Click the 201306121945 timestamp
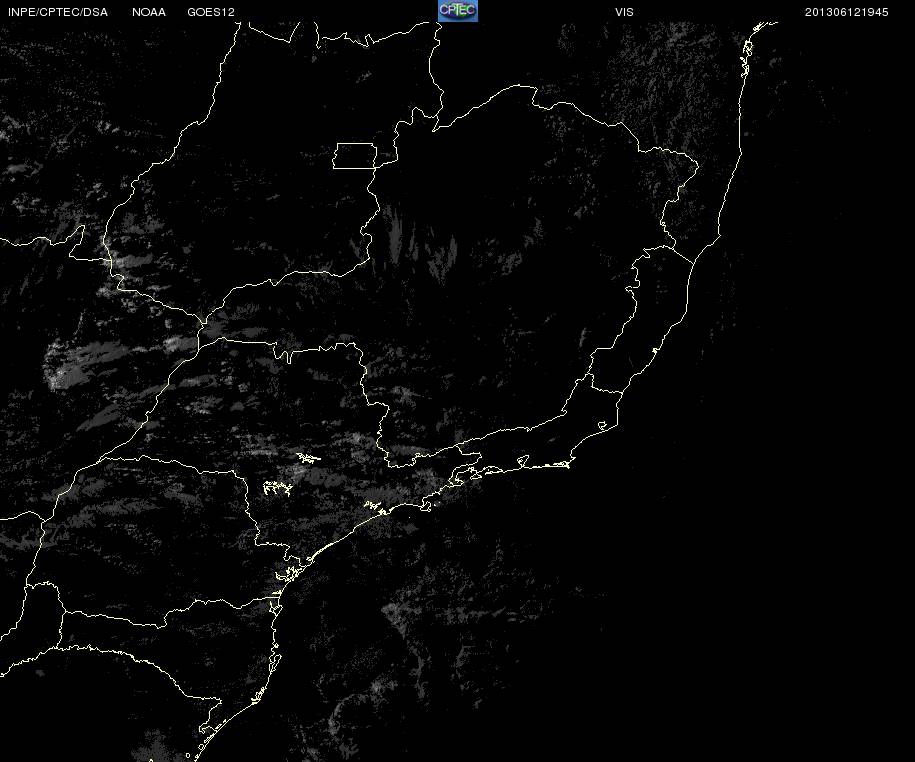Screen dimensions: 915x762 point(846,12)
